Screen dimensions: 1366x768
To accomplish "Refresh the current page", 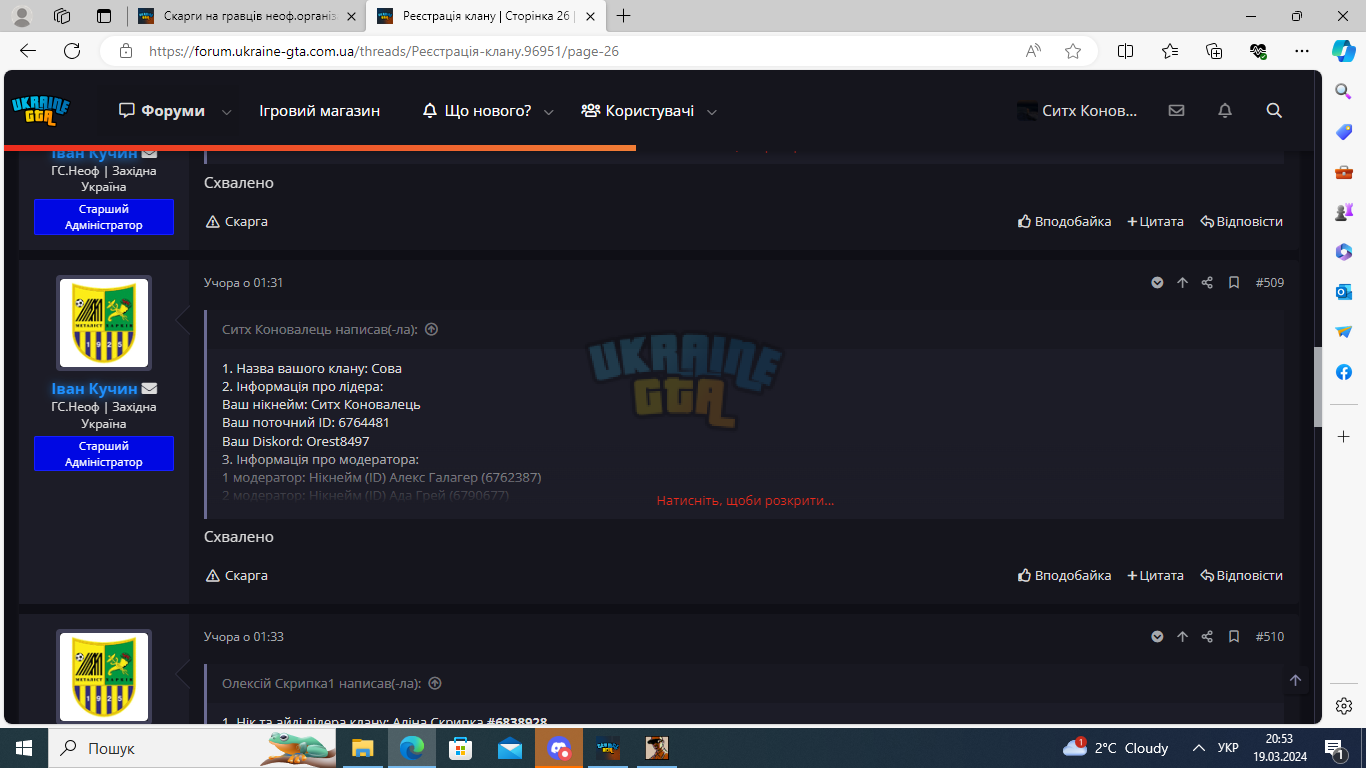I will (x=72, y=51).
